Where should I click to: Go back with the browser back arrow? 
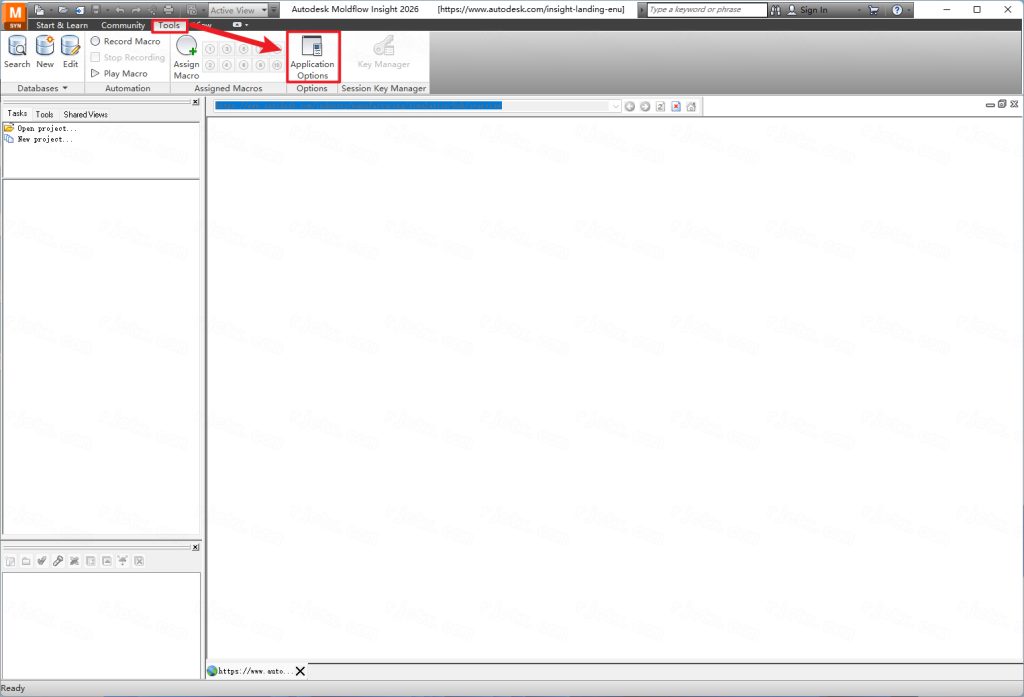click(x=630, y=106)
